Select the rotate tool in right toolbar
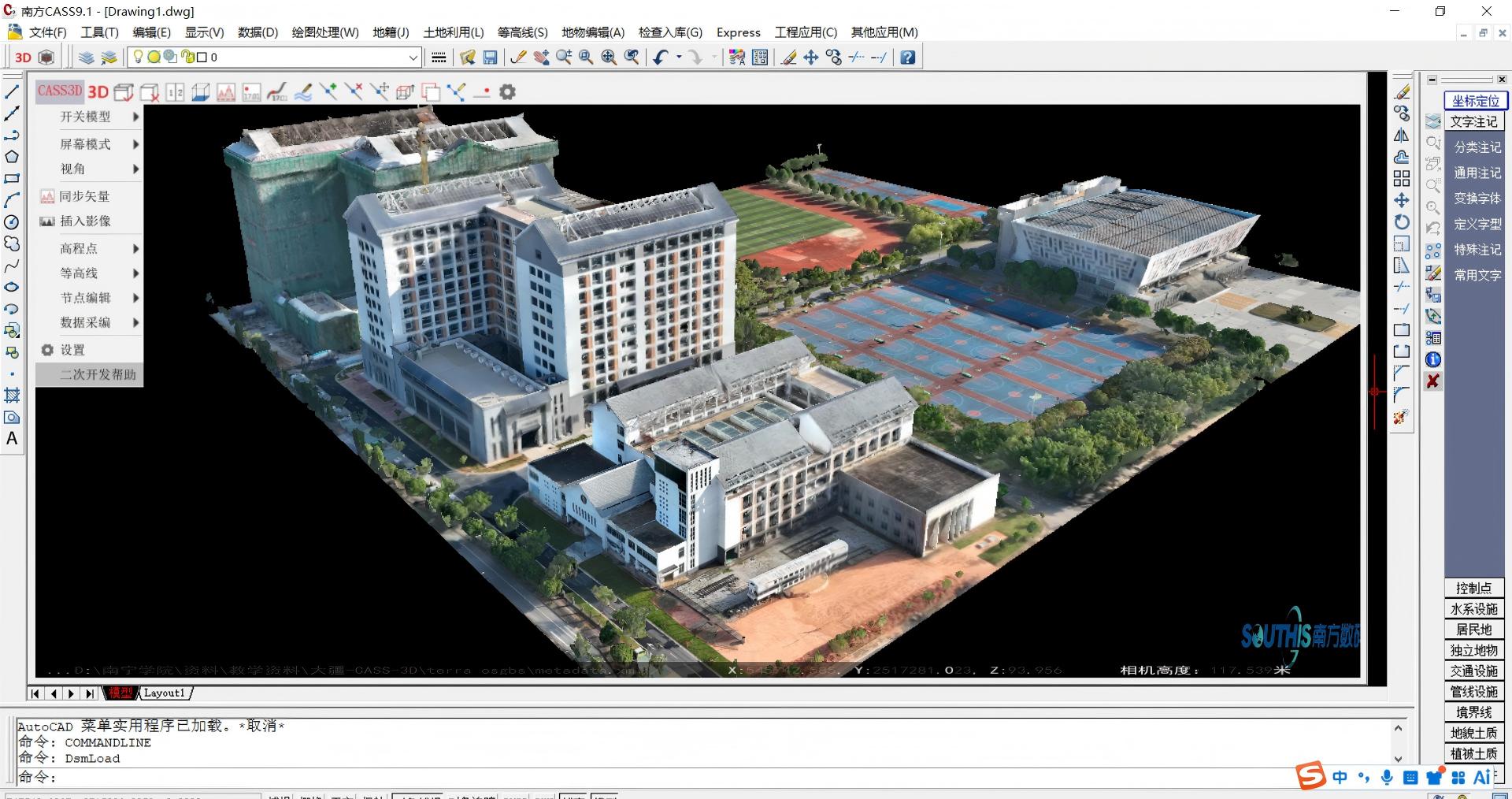The width and height of the screenshot is (1512, 799). point(1402,222)
